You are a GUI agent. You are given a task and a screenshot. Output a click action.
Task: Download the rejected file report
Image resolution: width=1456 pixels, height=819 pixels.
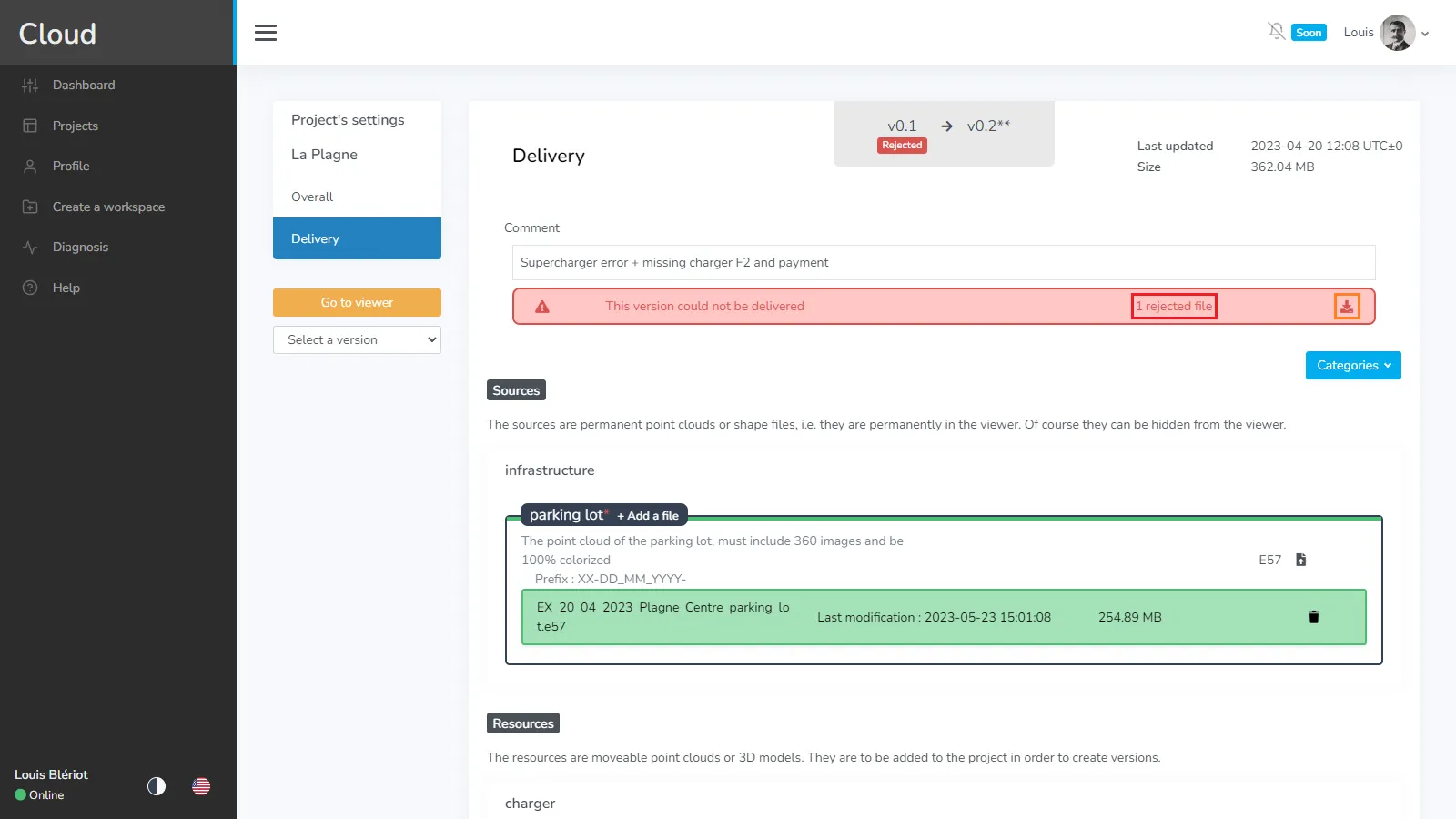pos(1346,306)
